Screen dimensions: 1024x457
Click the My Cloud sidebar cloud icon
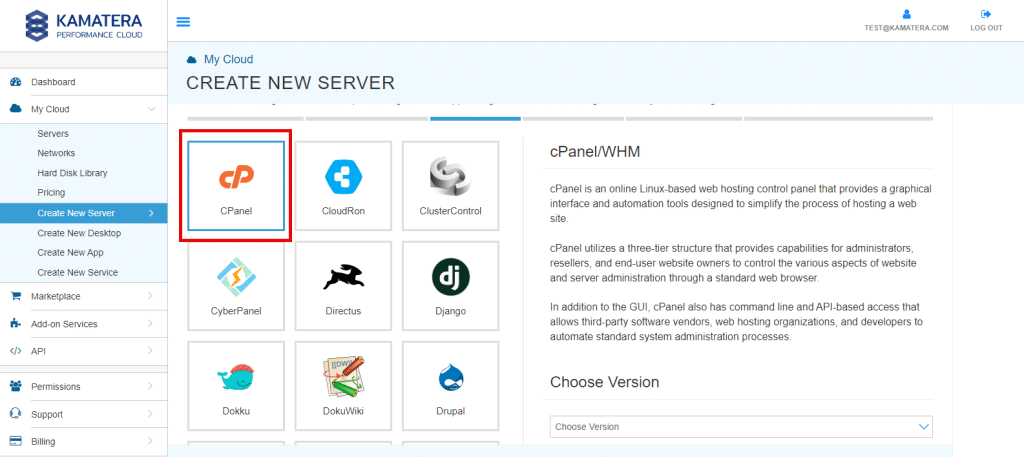(16, 109)
